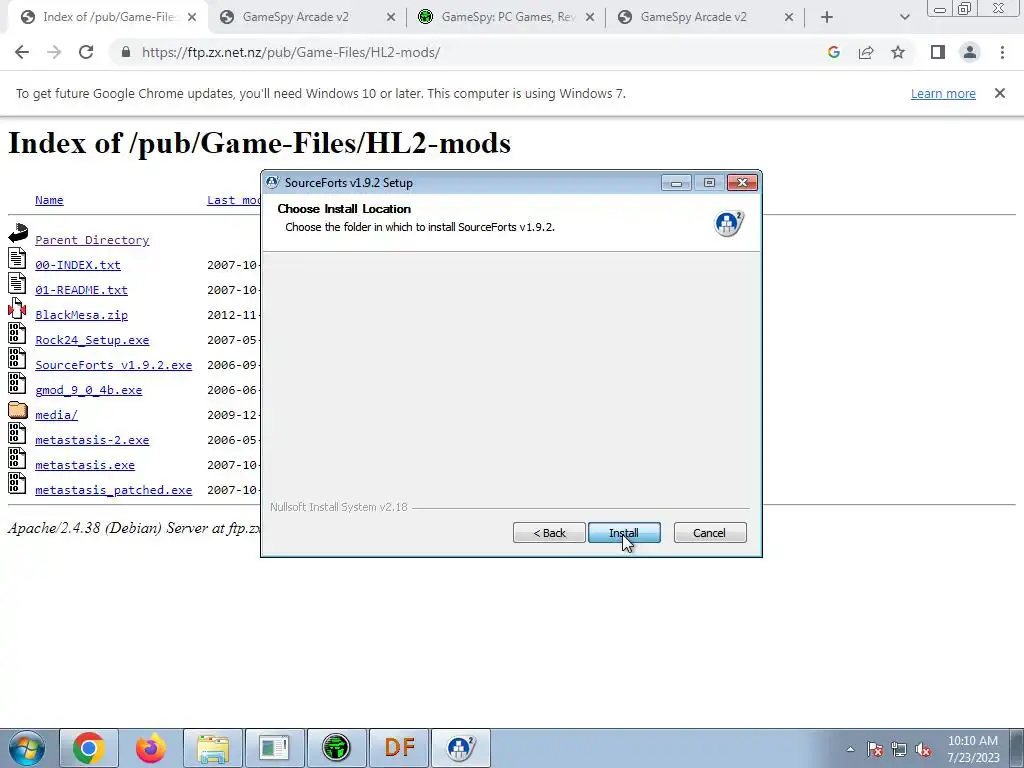Open the media/ folder link
1024x768 pixels.
click(x=56, y=415)
